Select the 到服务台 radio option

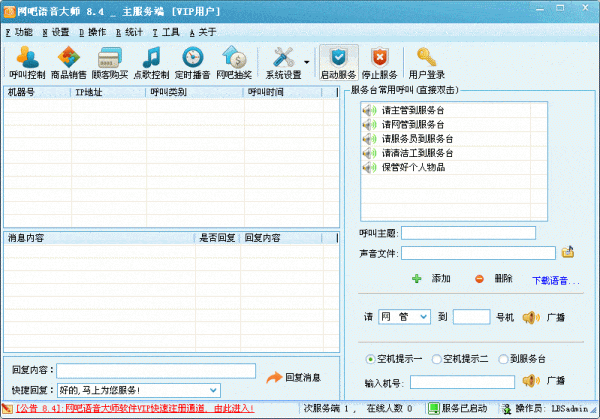[x=502, y=359]
